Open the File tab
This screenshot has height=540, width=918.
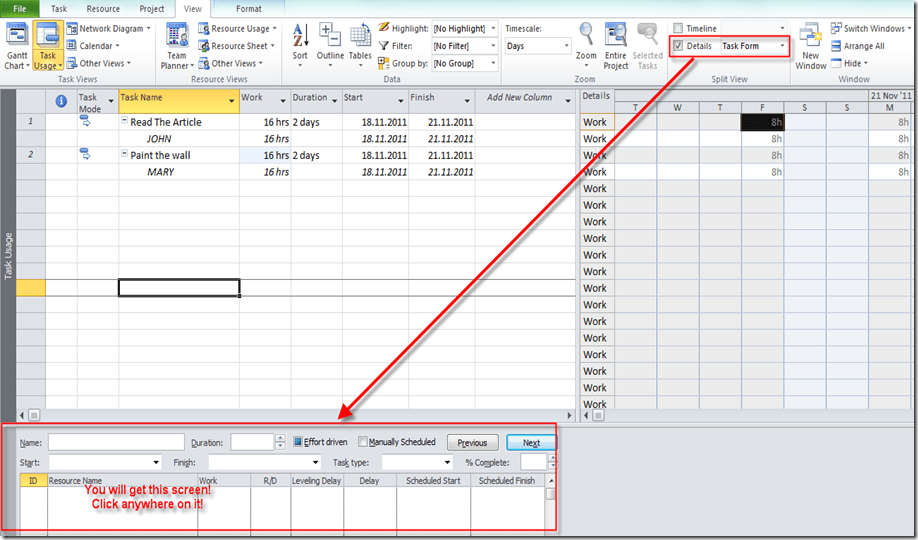20,8
